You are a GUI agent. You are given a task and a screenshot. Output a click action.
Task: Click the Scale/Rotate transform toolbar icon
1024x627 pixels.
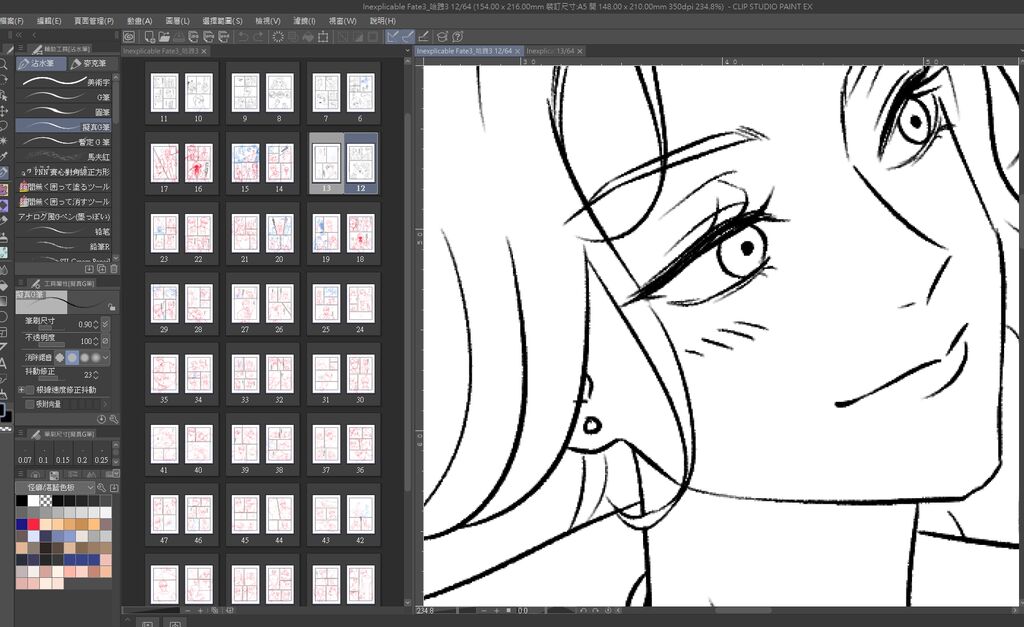(x=323, y=37)
